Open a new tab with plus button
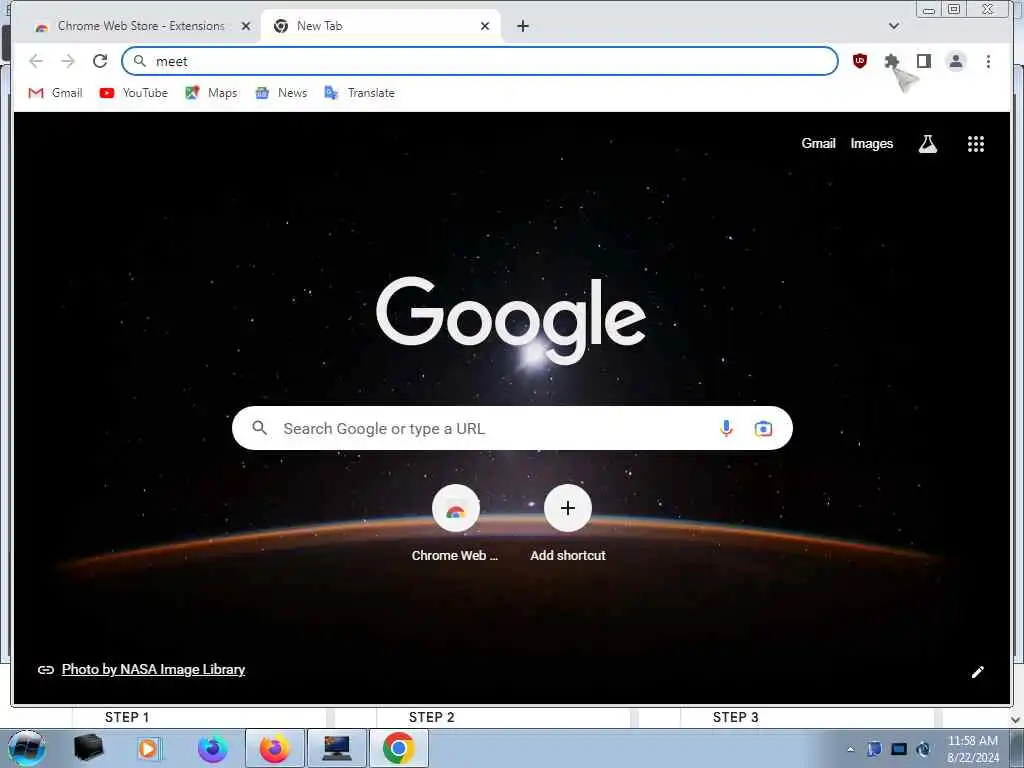Viewport: 1024px width, 768px height. [x=522, y=26]
